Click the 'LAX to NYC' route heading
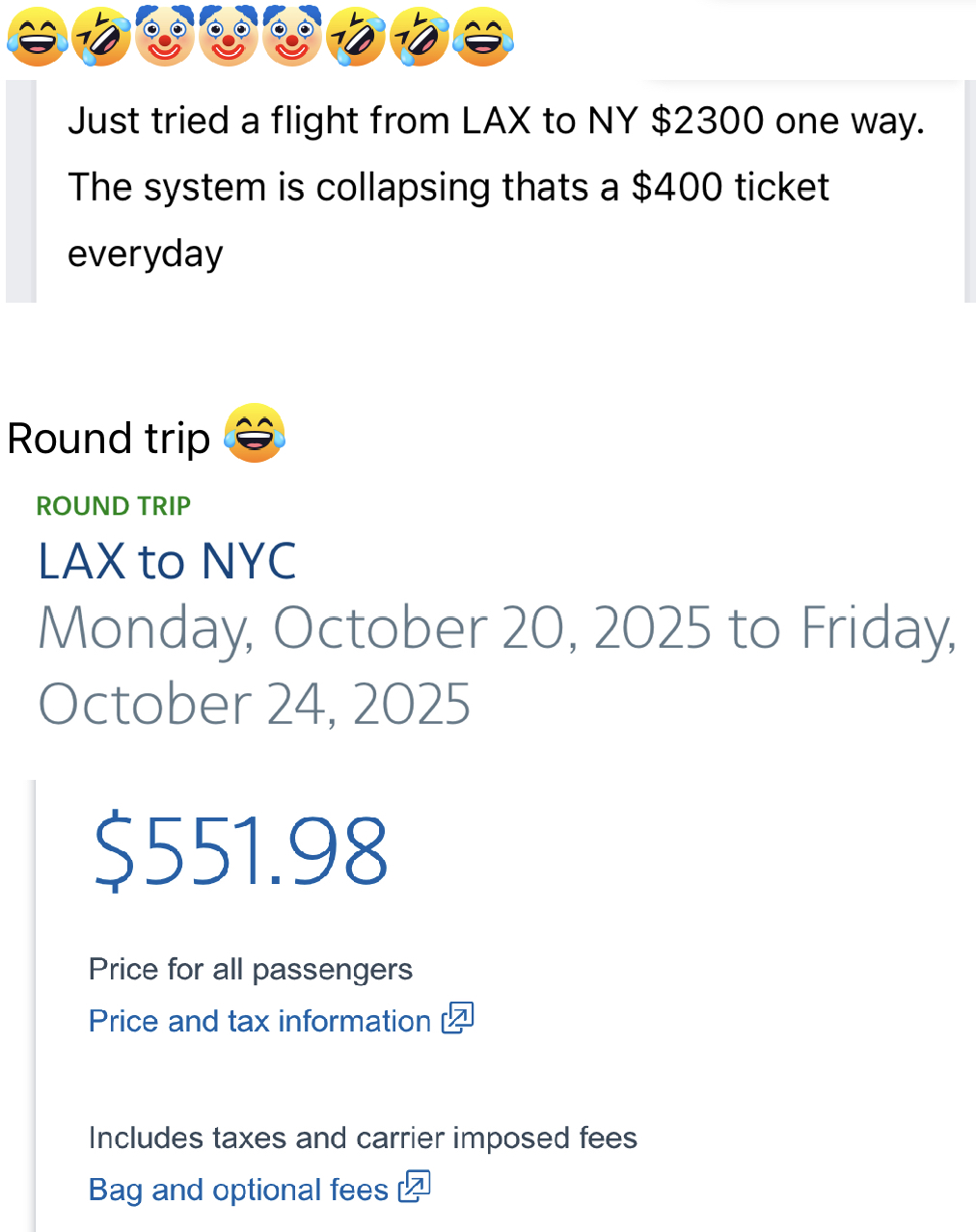This screenshot has height=1232, width=976. point(167,561)
